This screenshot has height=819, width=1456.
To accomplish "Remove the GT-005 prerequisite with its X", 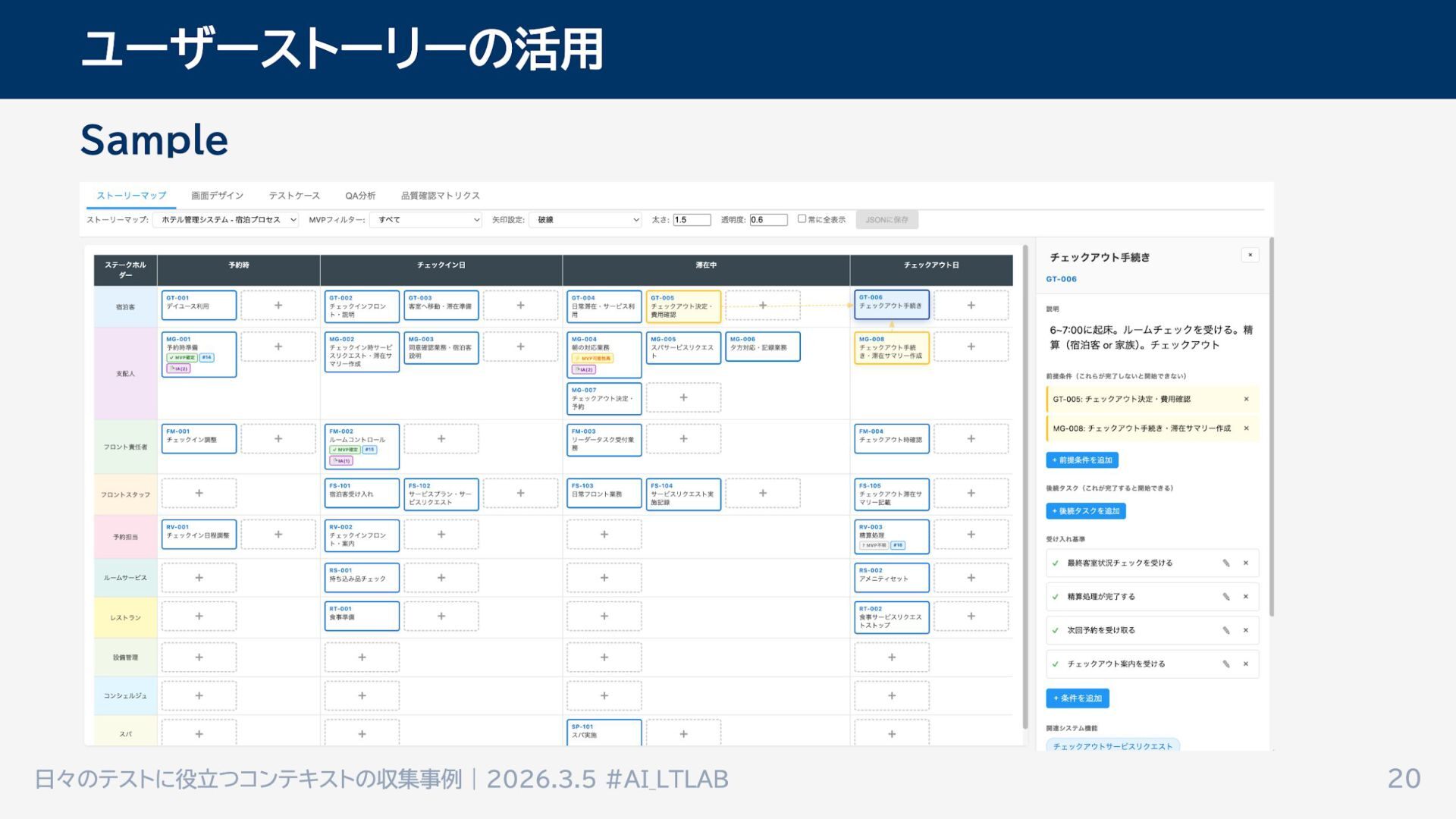I will coord(1246,399).
